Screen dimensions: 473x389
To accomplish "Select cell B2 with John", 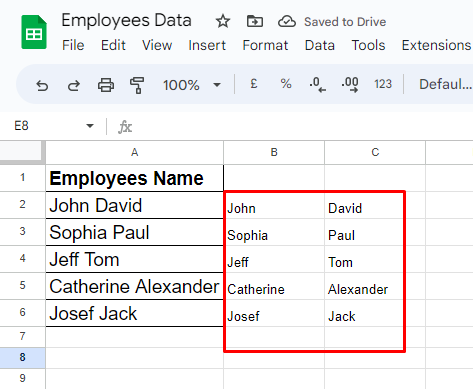I will [x=274, y=205].
